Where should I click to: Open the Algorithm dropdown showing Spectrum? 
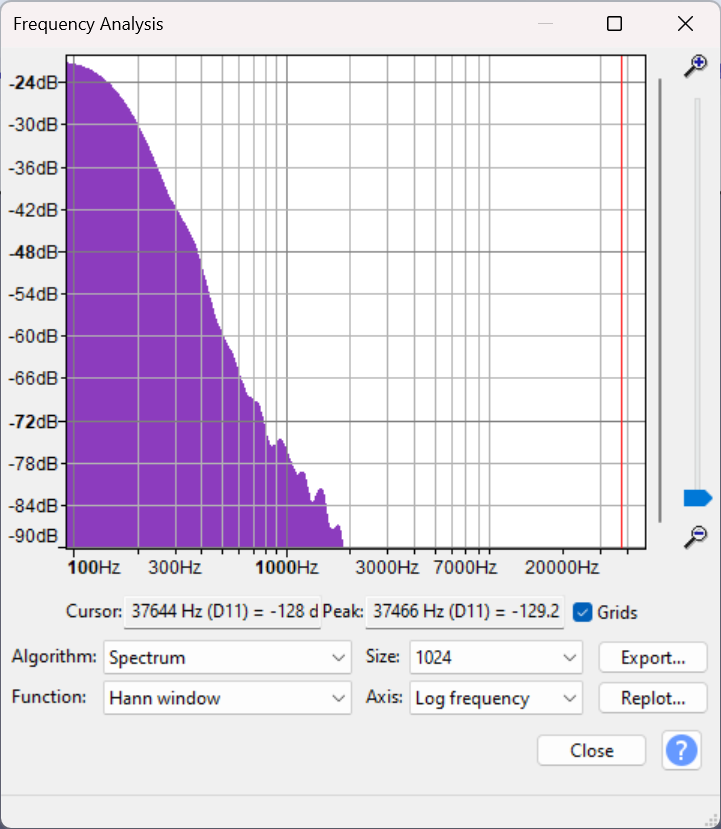[x=227, y=657]
